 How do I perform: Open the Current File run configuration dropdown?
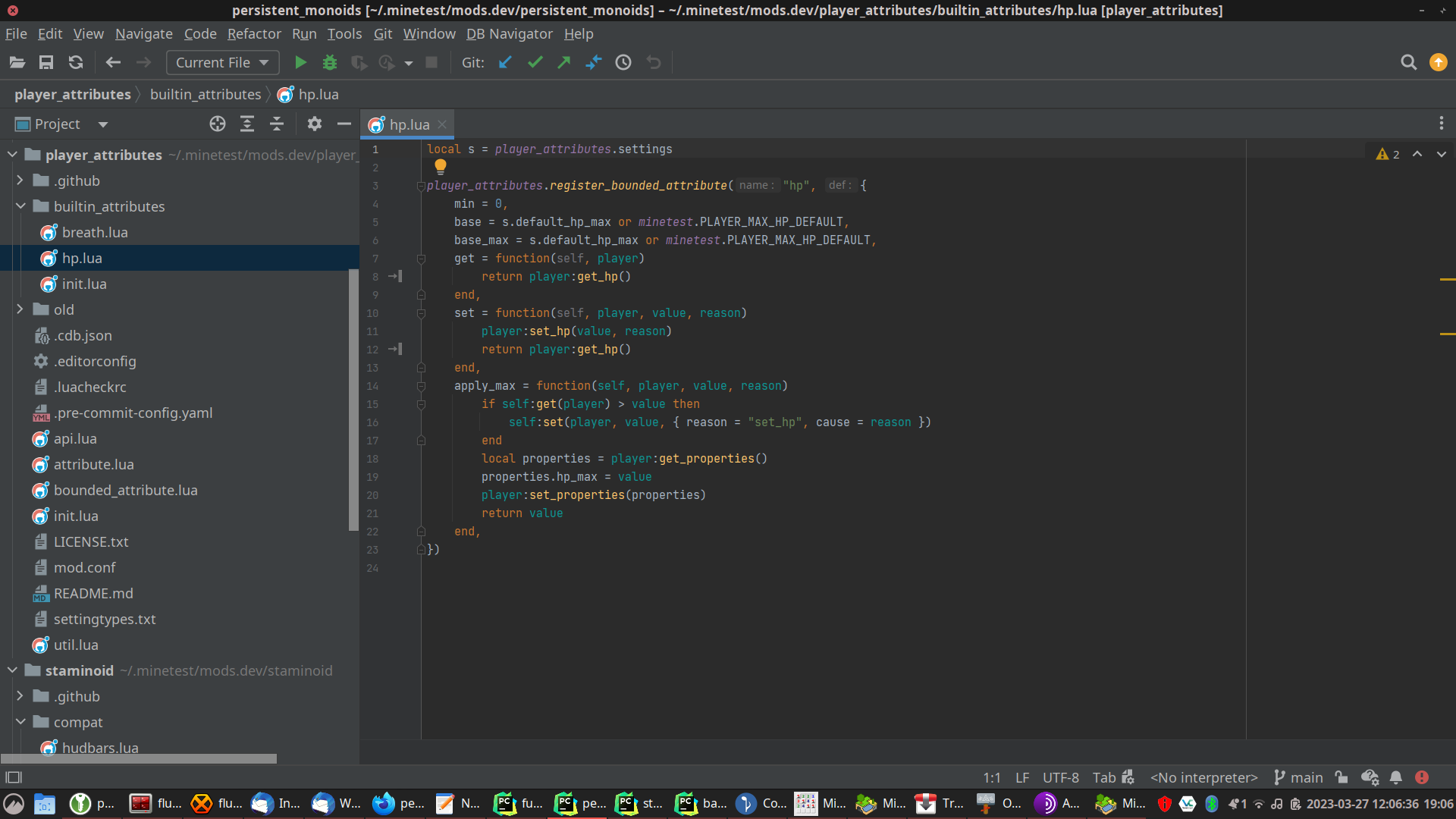click(222, 62)
